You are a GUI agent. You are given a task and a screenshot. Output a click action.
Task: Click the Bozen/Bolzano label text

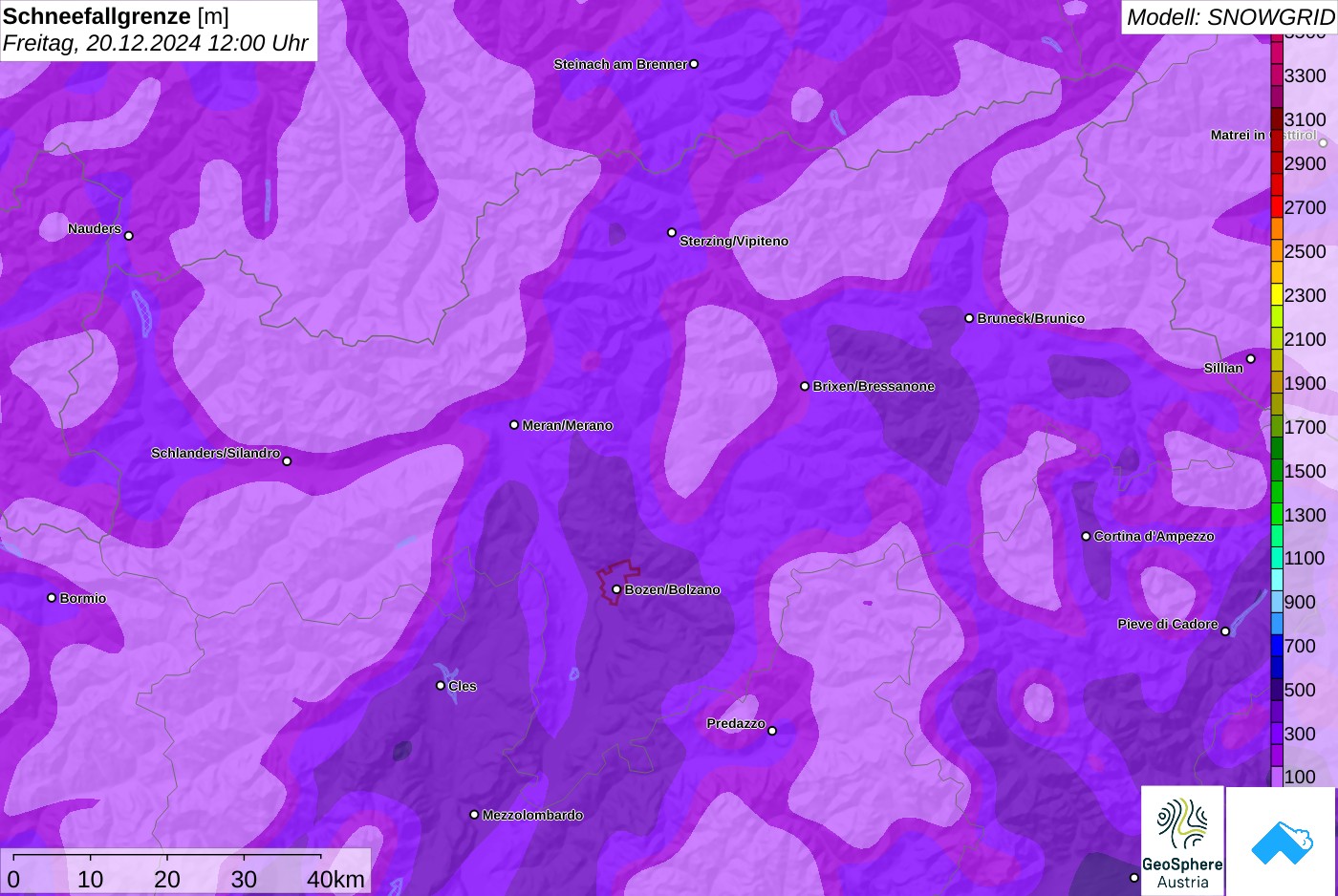(673, 589)
